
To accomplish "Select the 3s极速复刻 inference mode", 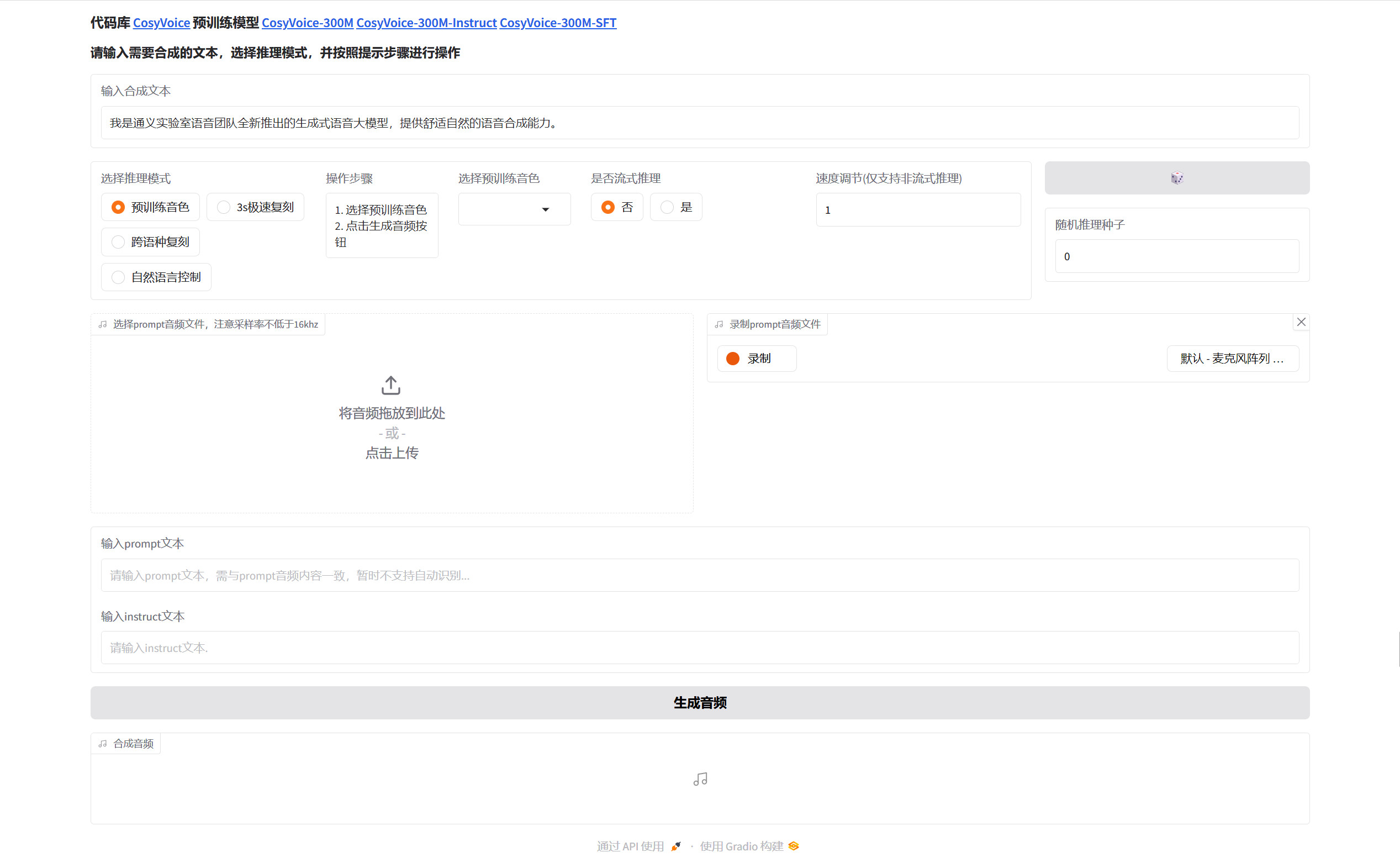I will pyautogui.click(x=223, y=207).
